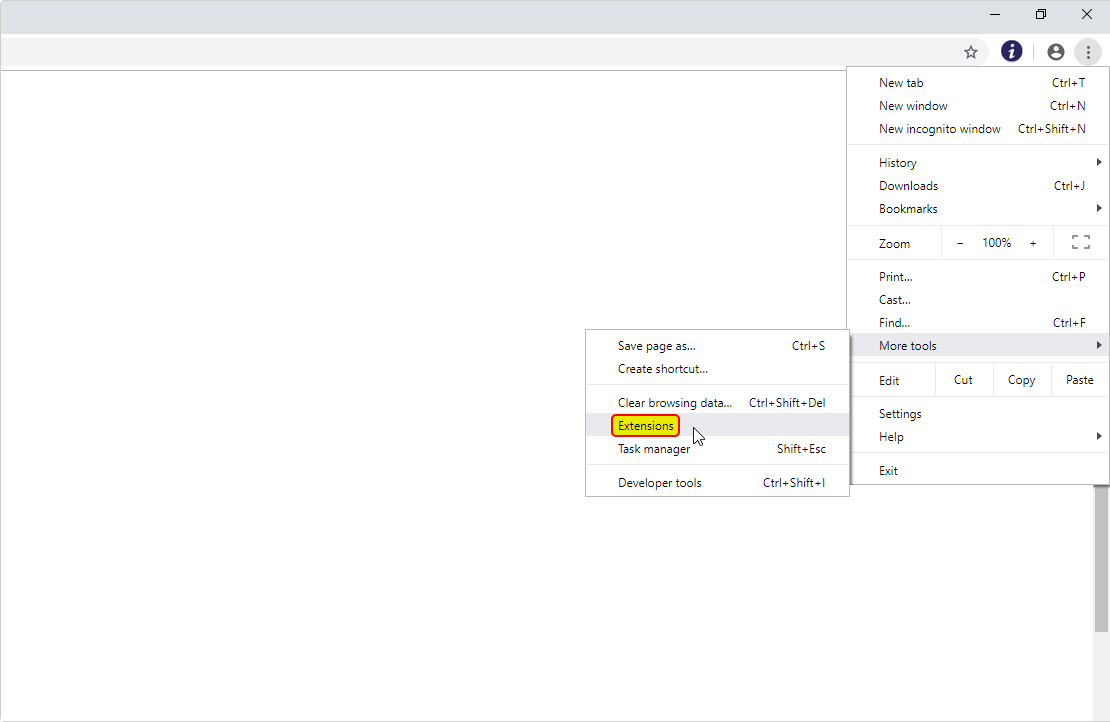The width and height of the screenshot is (1110, 722).
Task: Open a New incognito window
Action: (940, 129)
